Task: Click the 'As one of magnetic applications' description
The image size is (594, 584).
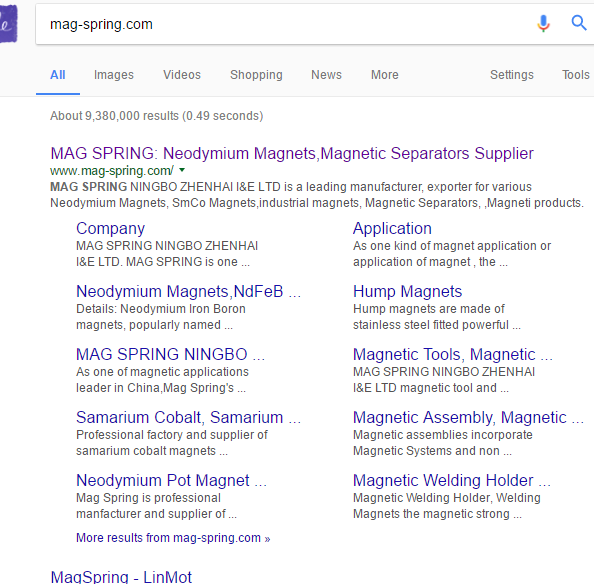Action: [x=162, y=380]
